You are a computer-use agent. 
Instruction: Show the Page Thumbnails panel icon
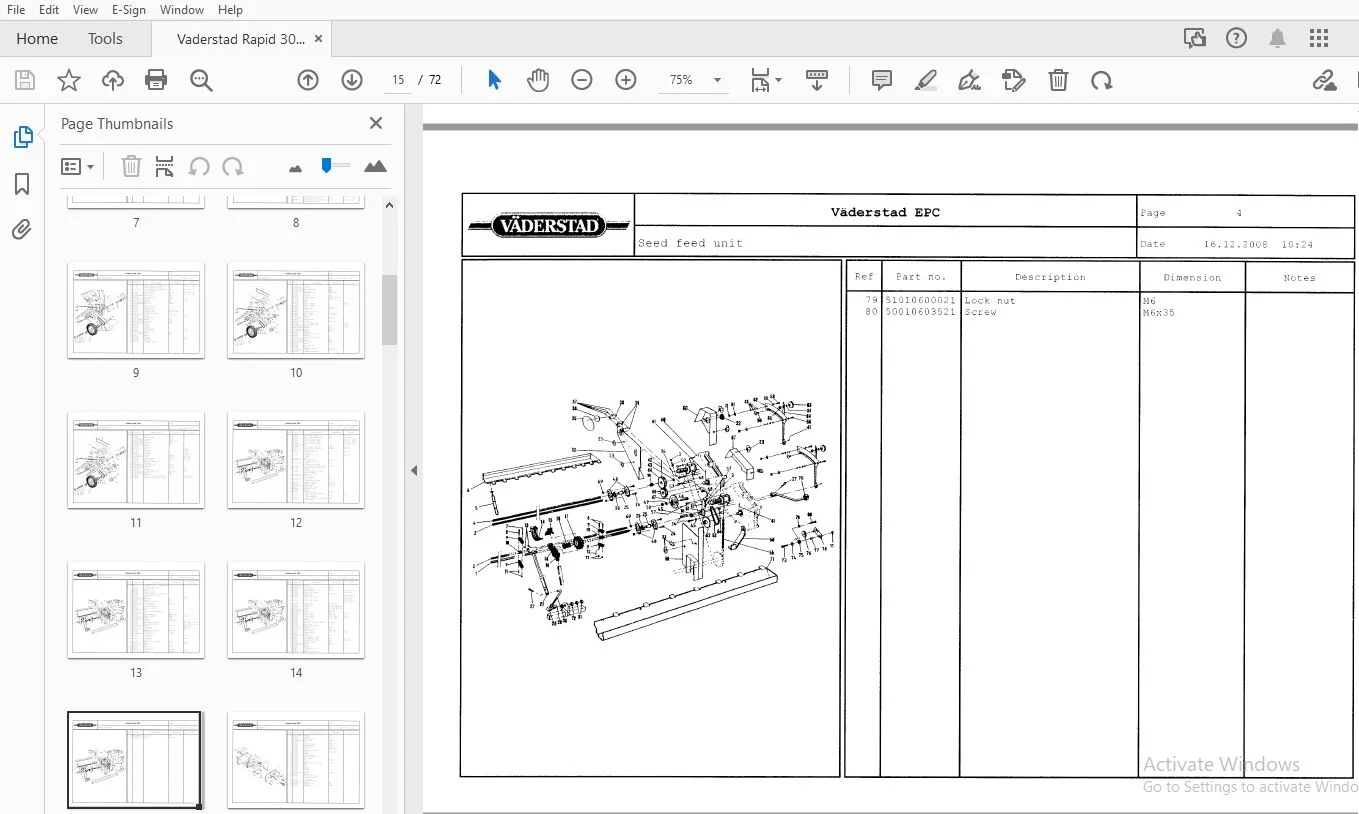coord(22,137)
